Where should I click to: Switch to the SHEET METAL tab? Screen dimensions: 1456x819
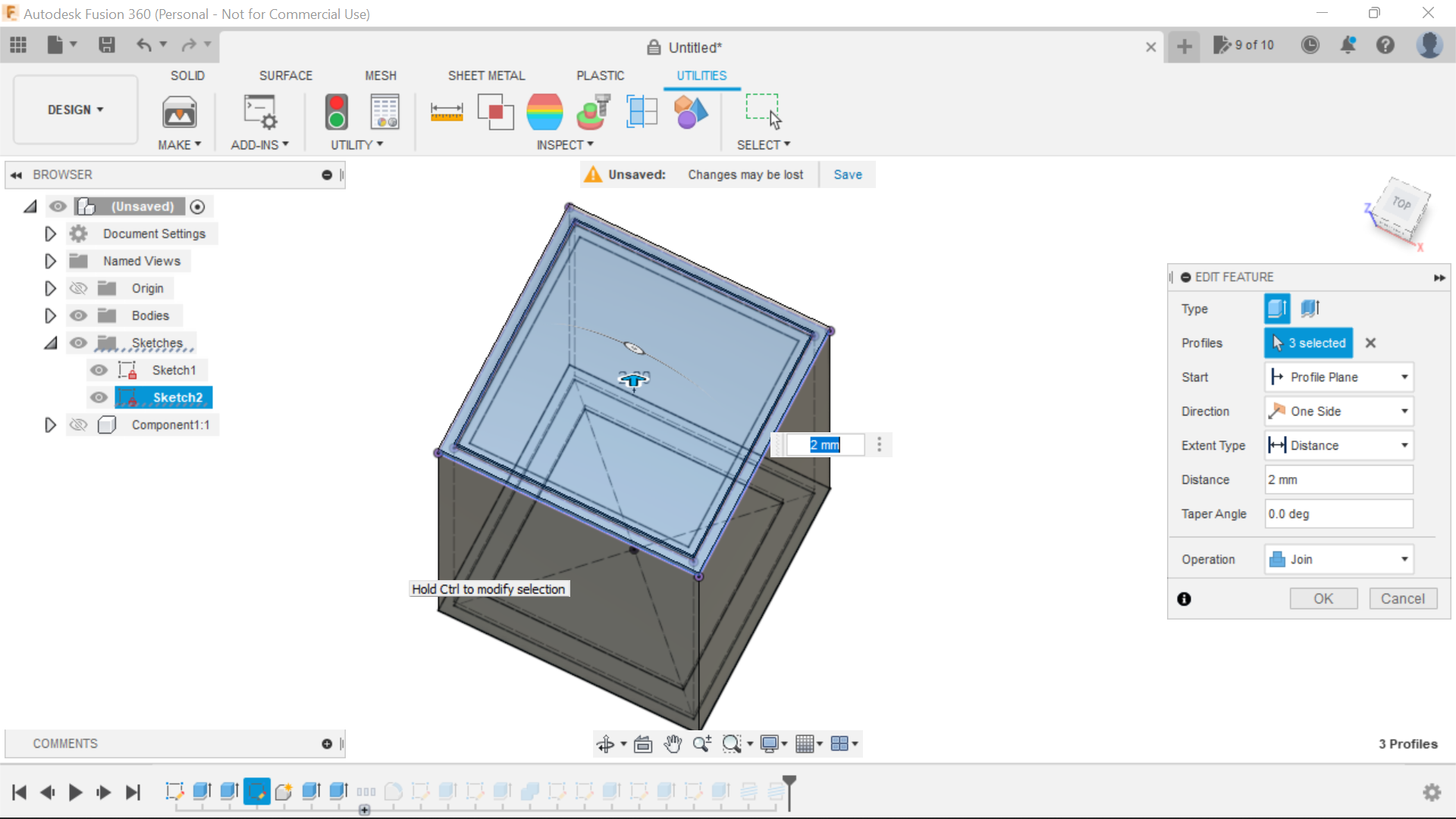pyautogui.click(x=486, y=75)
